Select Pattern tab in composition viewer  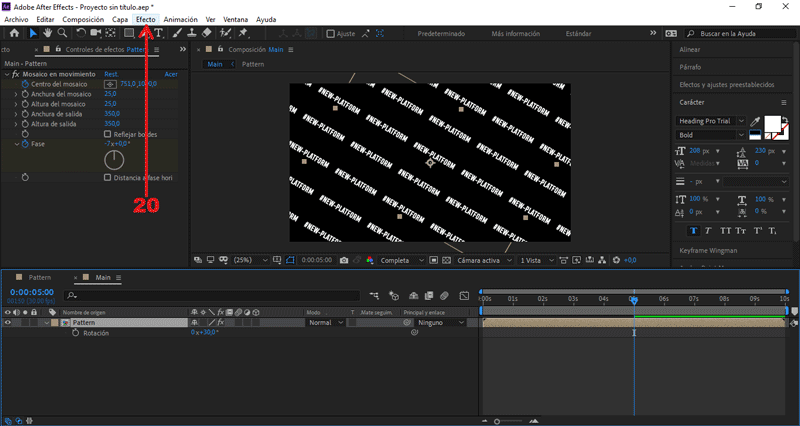253,64
